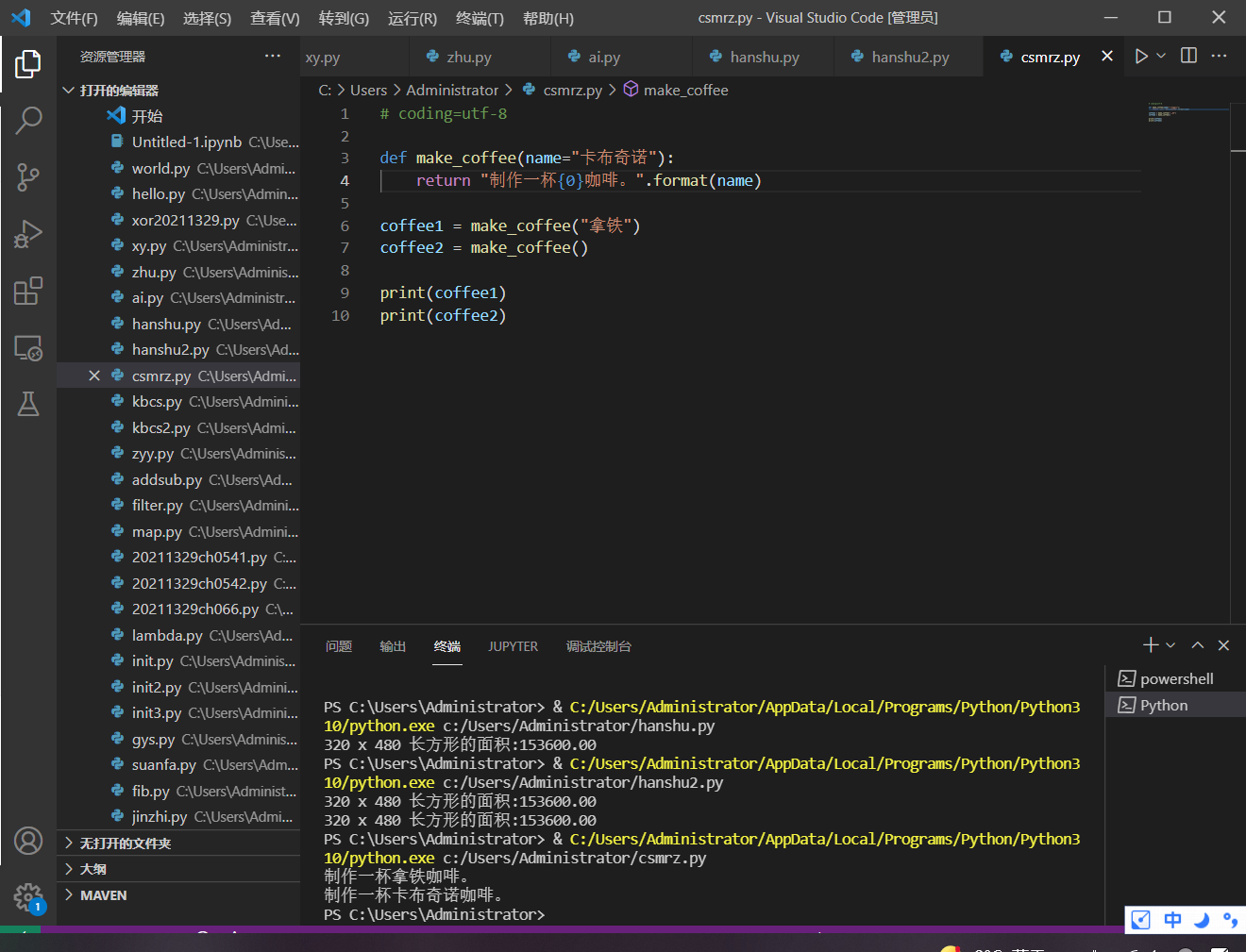Open the Search view in activity bar
This screenshot has height=952, width=1246.
[28, 120]
